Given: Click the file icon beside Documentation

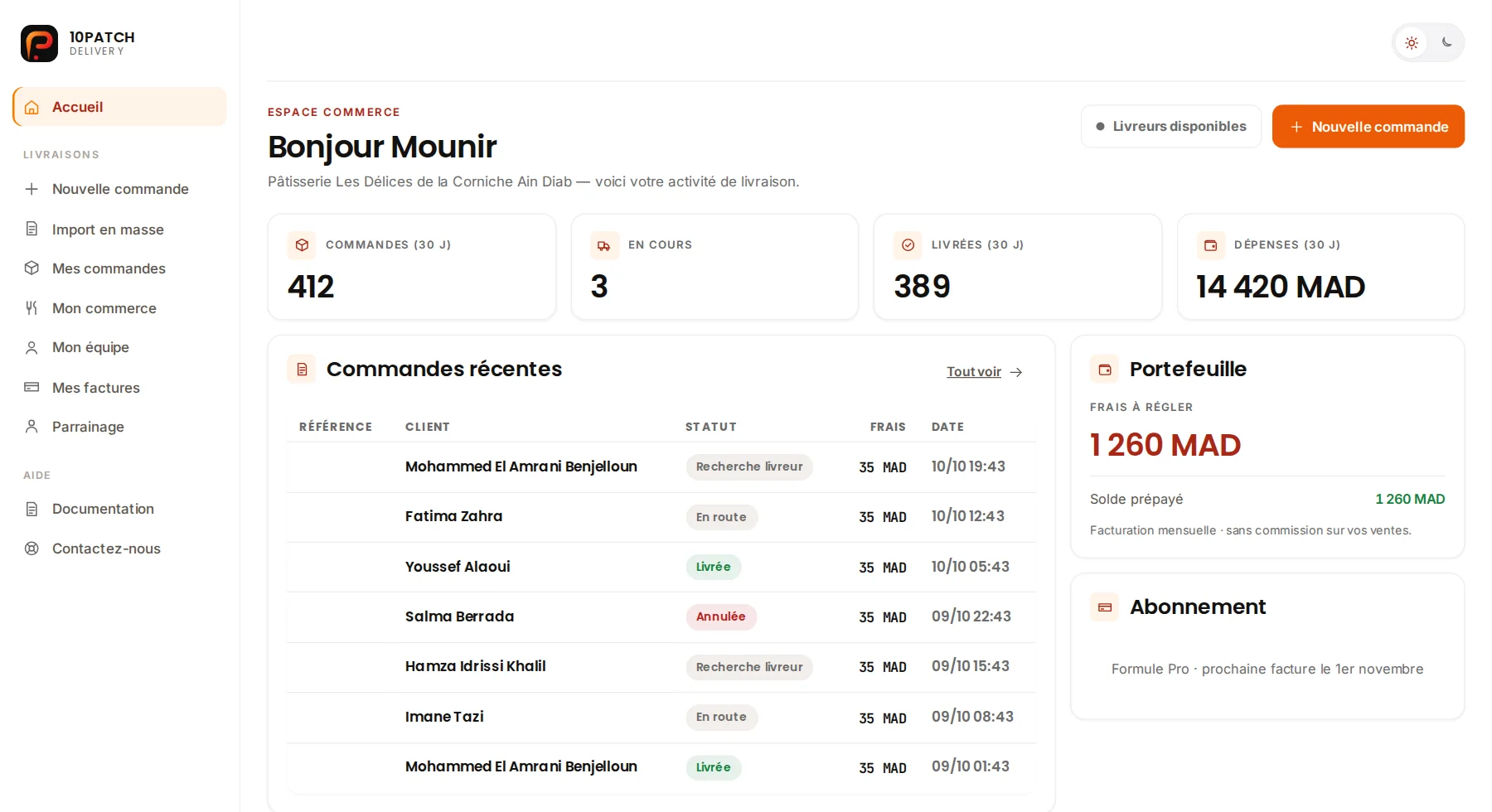Looking at the screenshot, I should pos(31,509).
